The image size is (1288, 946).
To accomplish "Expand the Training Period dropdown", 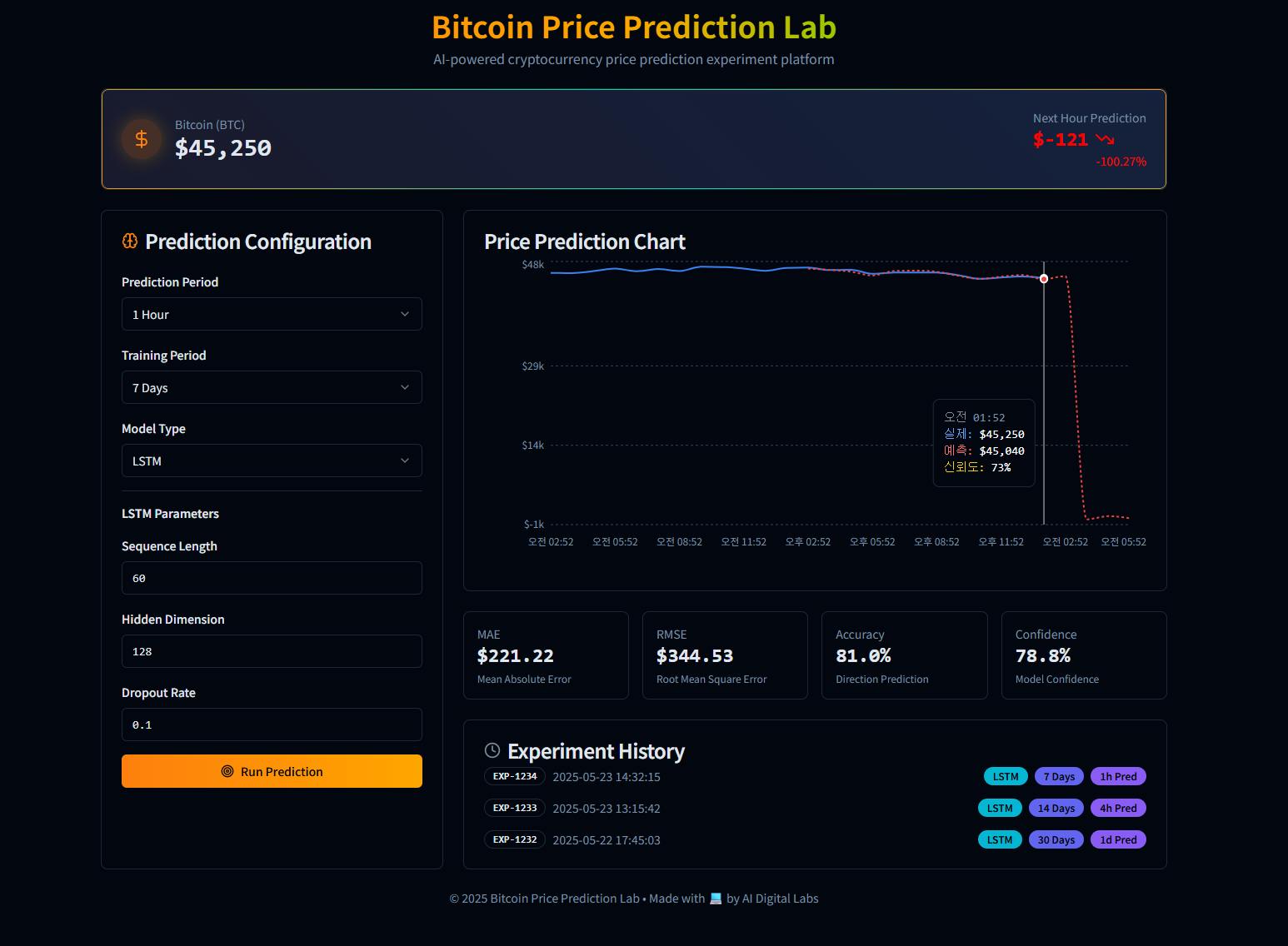I will (272, 388).
